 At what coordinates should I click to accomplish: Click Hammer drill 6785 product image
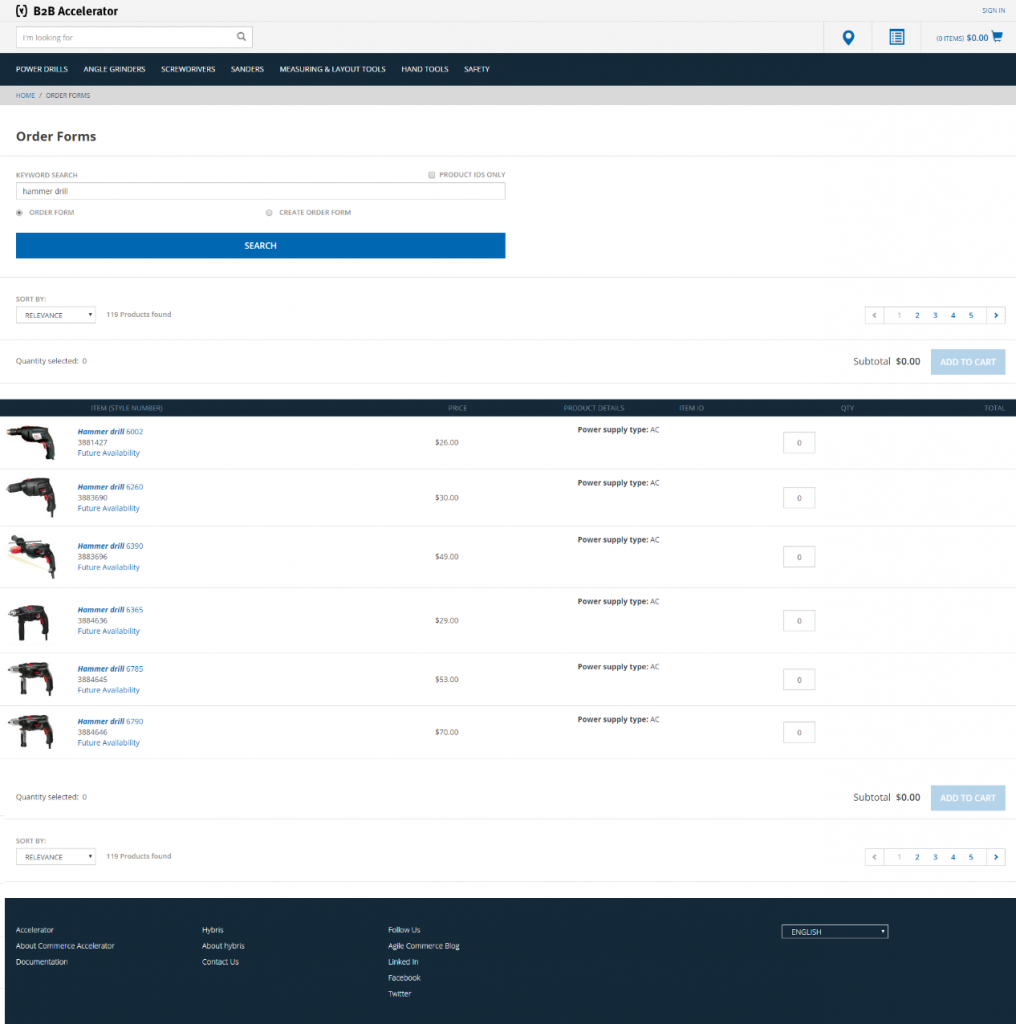(31, 678)
